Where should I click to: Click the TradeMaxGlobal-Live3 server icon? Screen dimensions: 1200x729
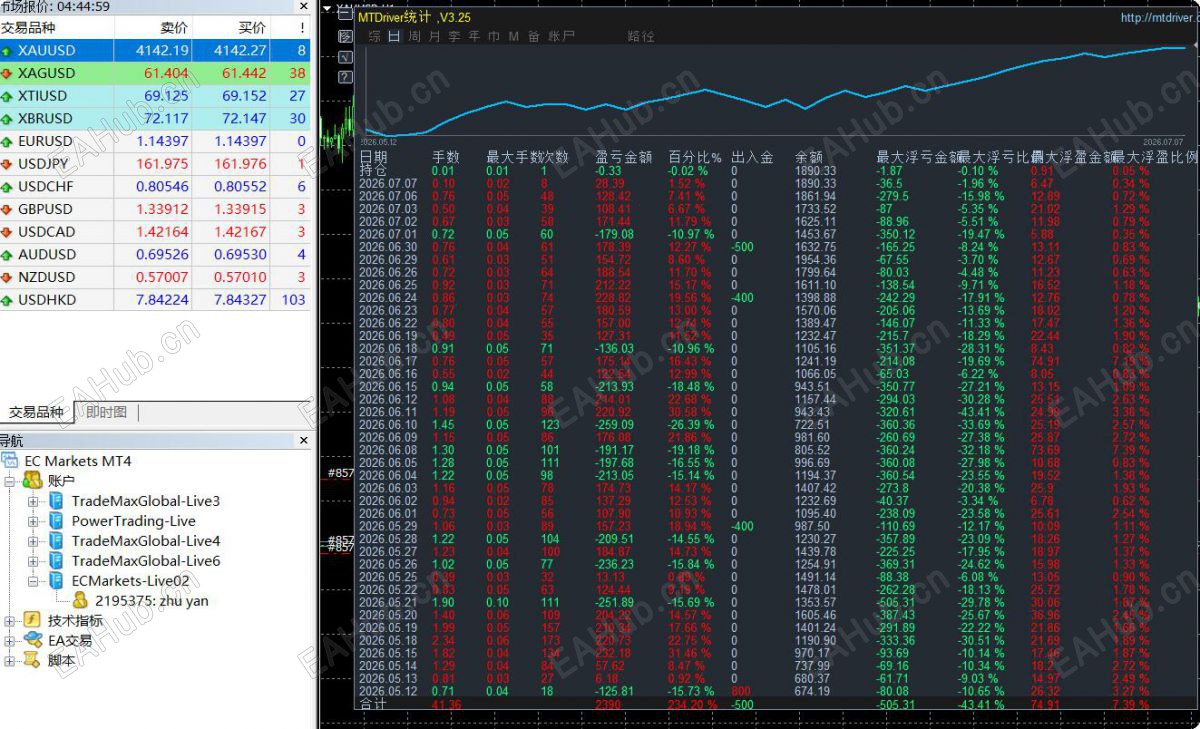coord(56,501)
